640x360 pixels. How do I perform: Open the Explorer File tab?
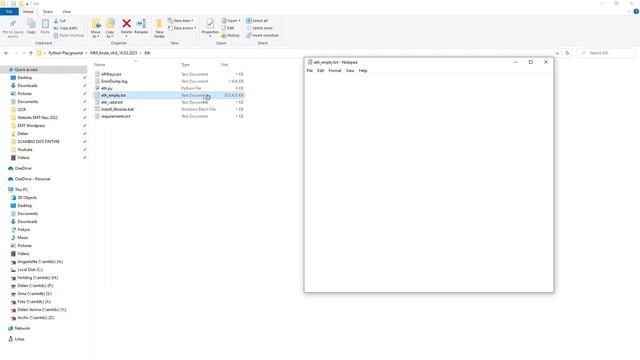coord(9,11)
